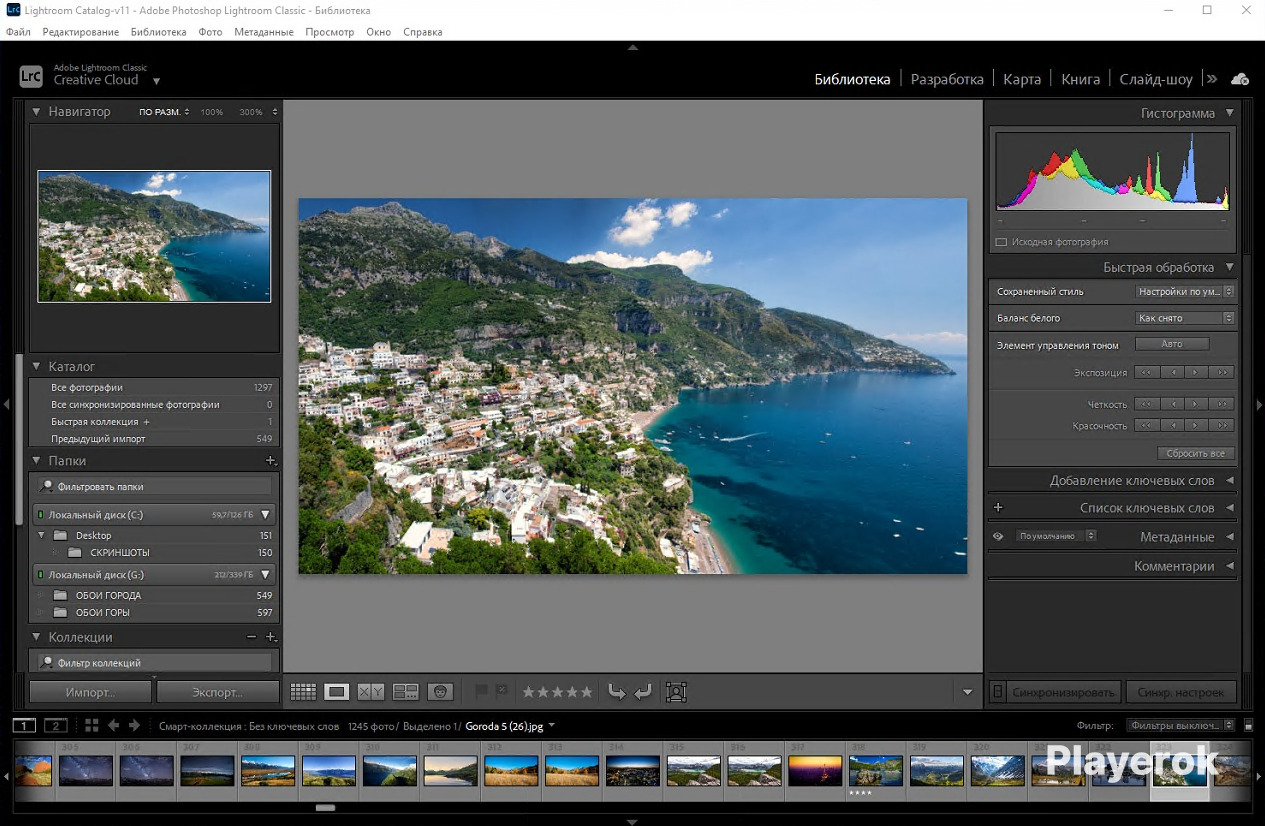Collapse the Гистограмма panel
The height and width of the screenshot is (826, 1265).
point(1230,114)
